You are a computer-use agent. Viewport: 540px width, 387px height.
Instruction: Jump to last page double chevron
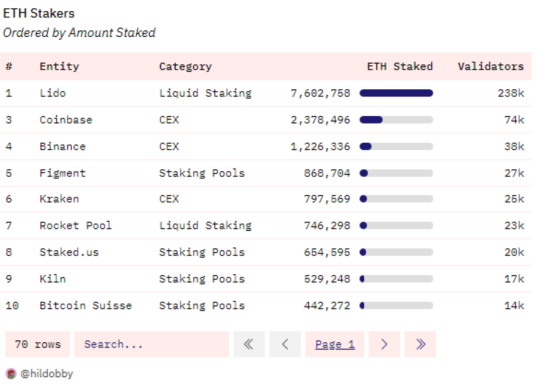pos(420,344)
